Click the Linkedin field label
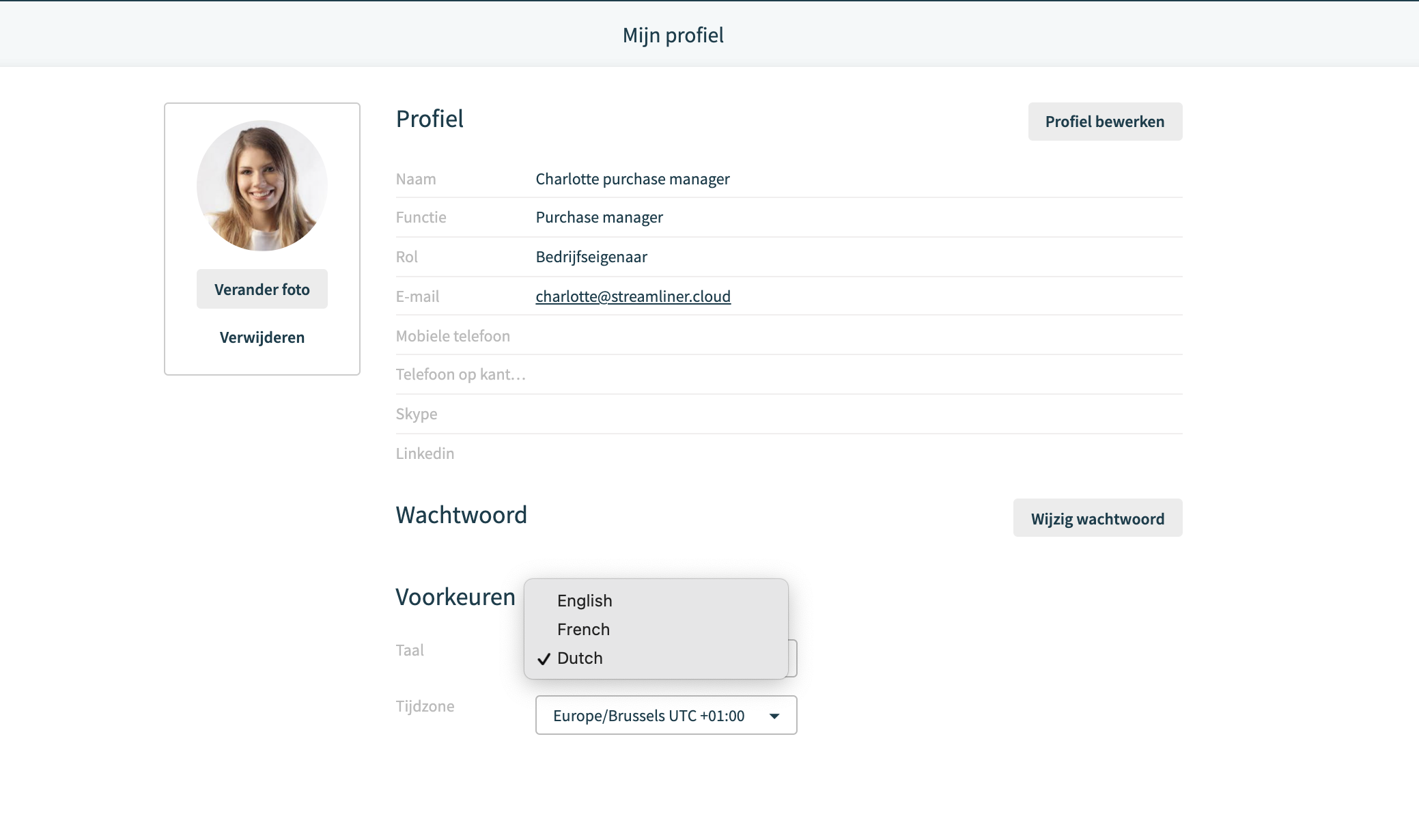Viewport: 1419px width, 840px height. (425, 453)
